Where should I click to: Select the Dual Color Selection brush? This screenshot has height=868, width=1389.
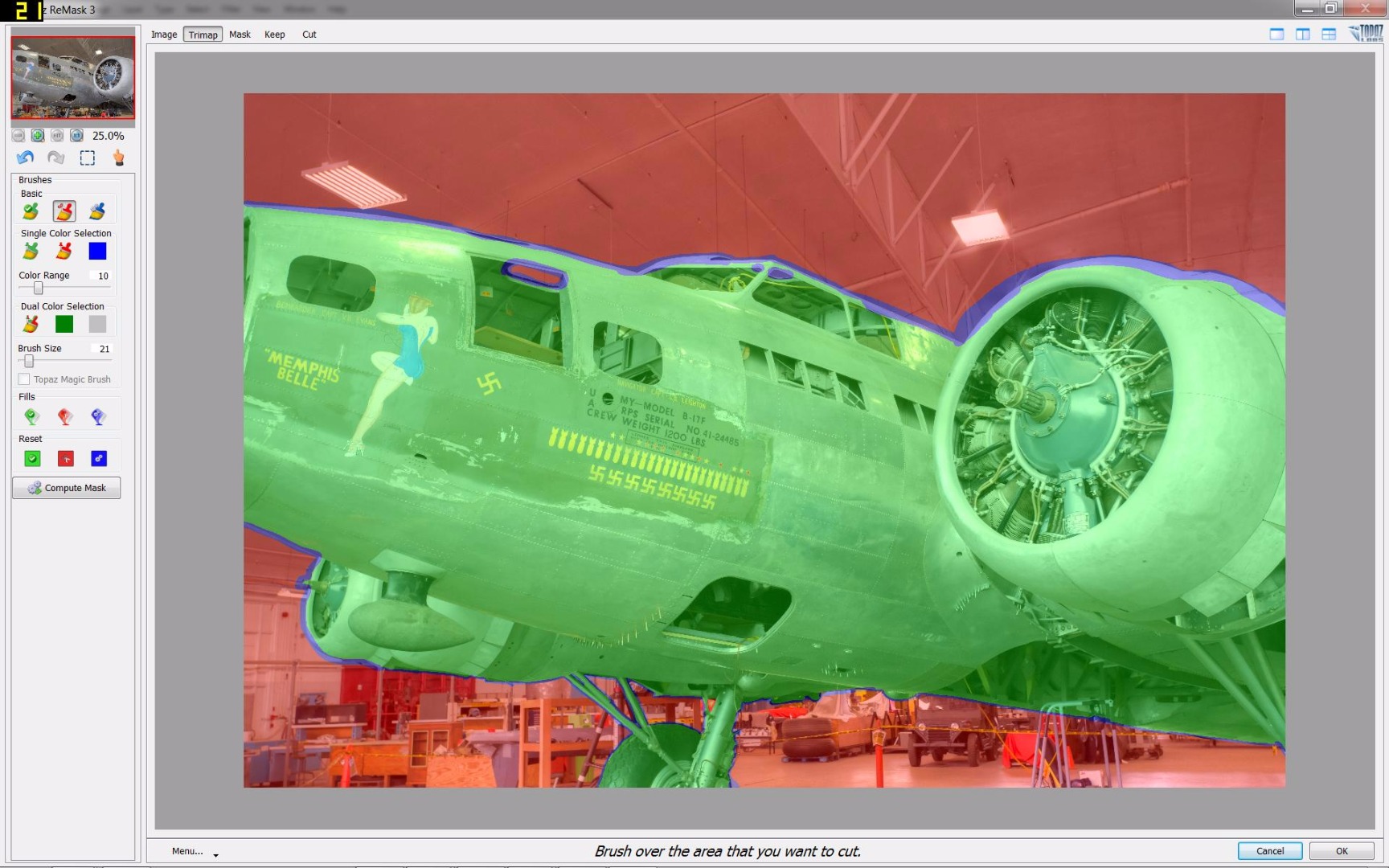pyautogui.click(x=31, y=324)
